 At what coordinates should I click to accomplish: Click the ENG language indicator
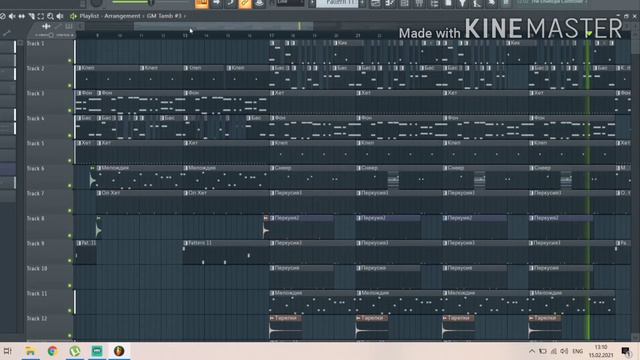point(578,351)
